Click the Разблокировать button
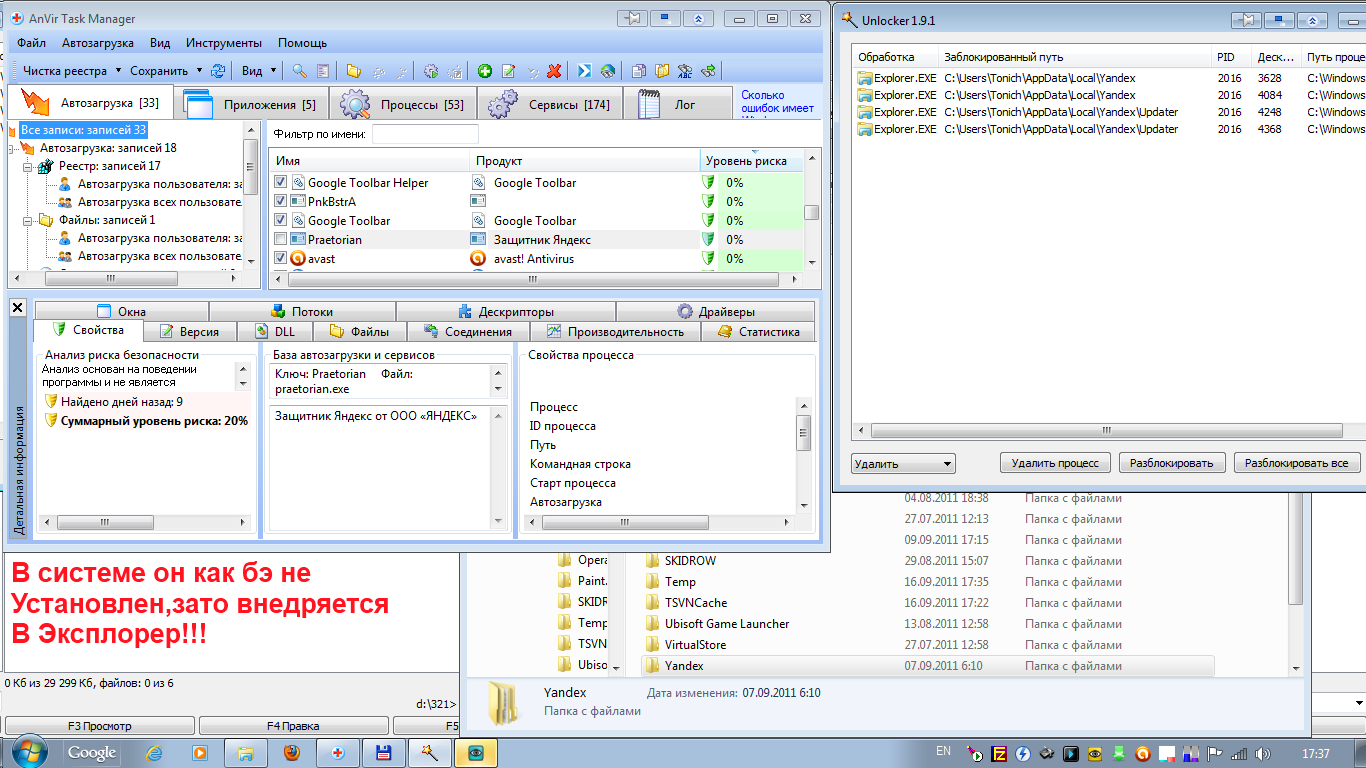Screen dimensions: 1366x768 (1172, 462)
